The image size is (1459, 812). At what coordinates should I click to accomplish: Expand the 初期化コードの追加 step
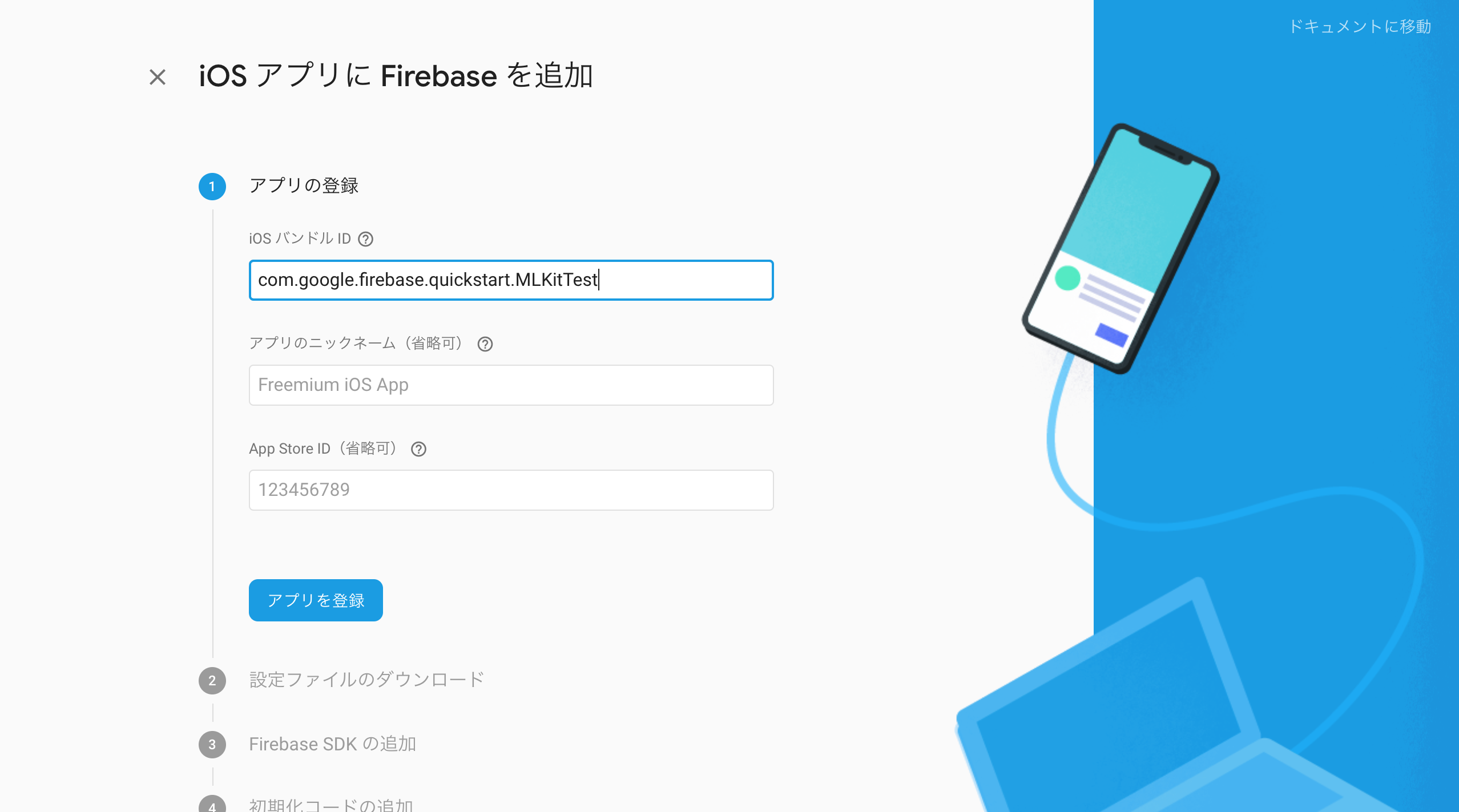coord(331,805)
